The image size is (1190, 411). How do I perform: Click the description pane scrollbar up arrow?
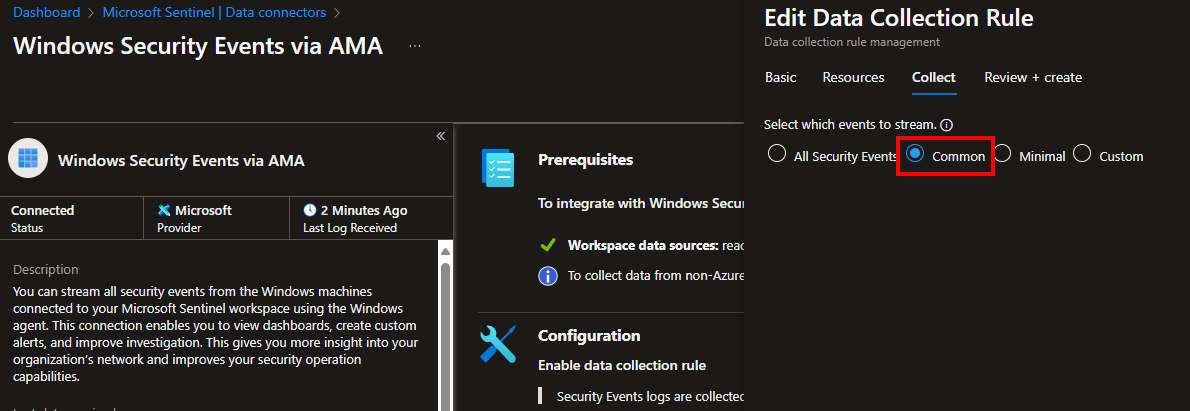coord(445,253)
